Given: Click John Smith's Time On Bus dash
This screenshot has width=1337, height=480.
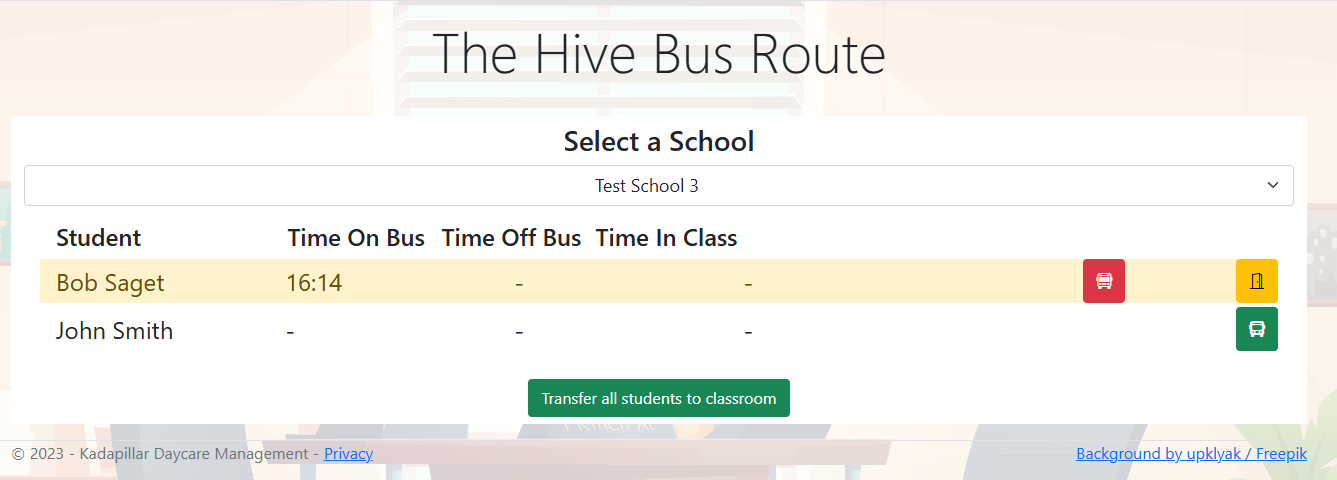Looking at the screenshot, I should point(290,331).
